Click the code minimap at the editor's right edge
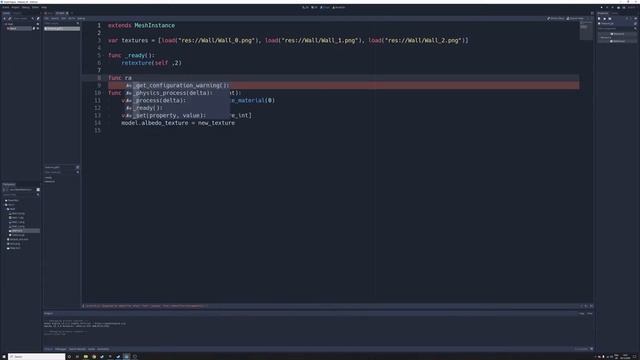 coord(586,30)
